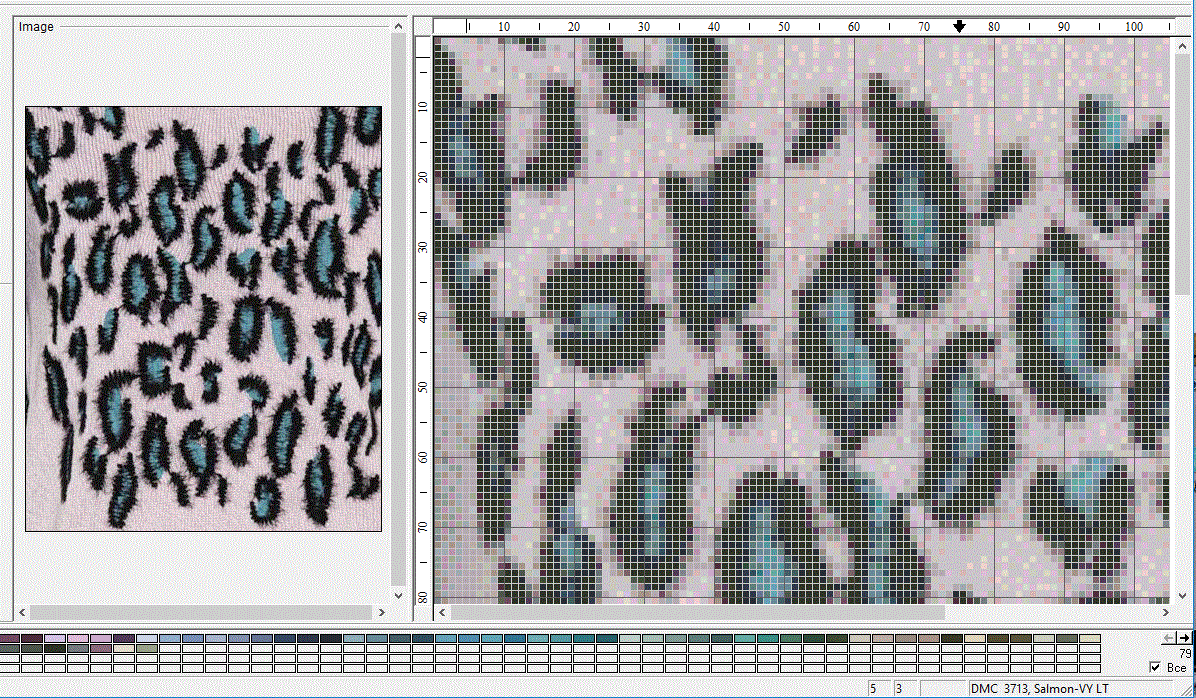The width and height of the screenshot is (1196, 698).
Task: Advance the palette with the right arrow
Action: point(1184,638)
